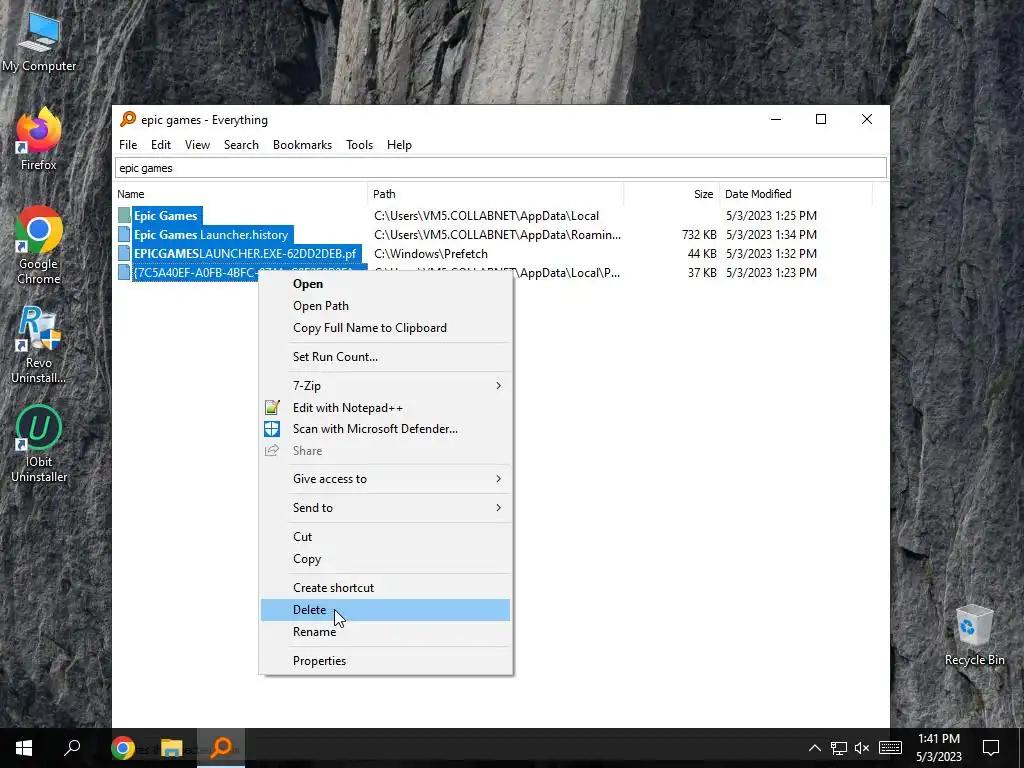Sort by Date Modified column header
This screenshot has width=1024, height=768.
coord(795,194)
